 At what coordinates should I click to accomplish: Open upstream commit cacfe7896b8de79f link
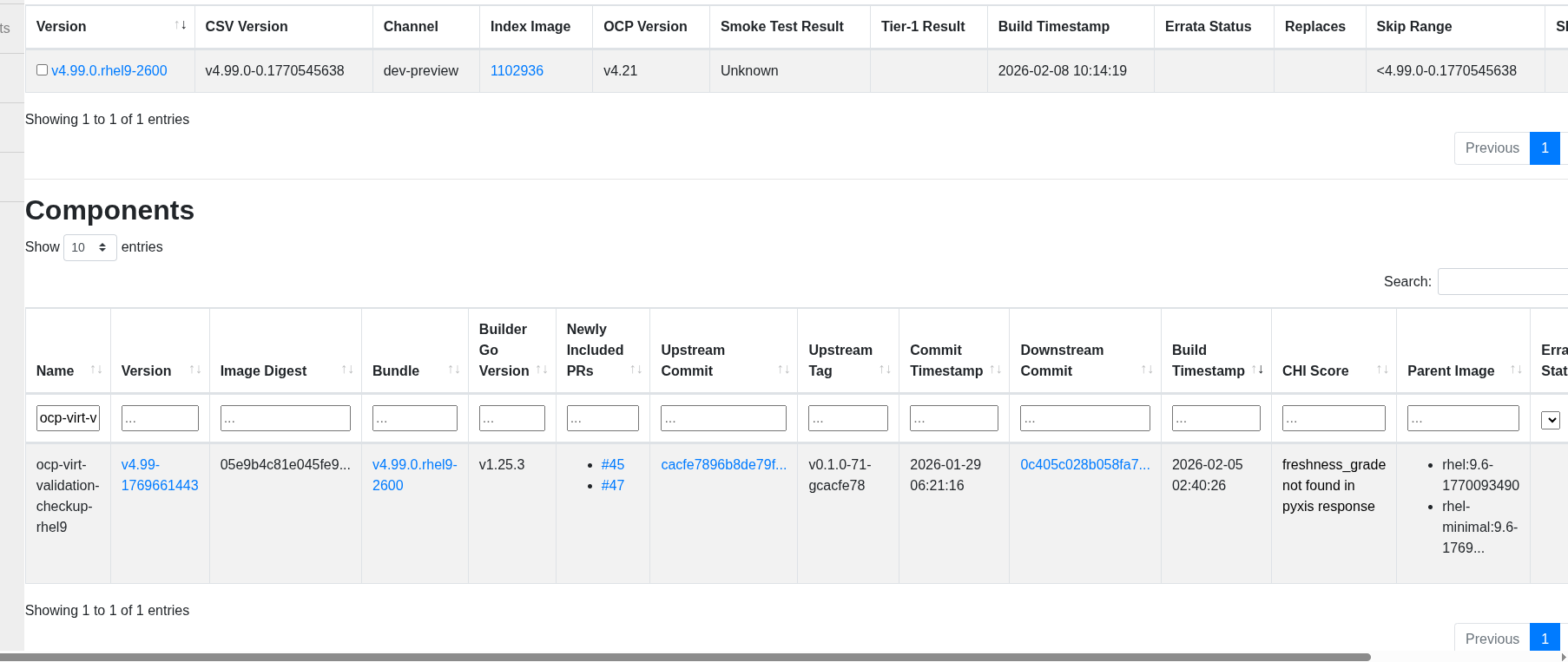click(x=723, y=465)
